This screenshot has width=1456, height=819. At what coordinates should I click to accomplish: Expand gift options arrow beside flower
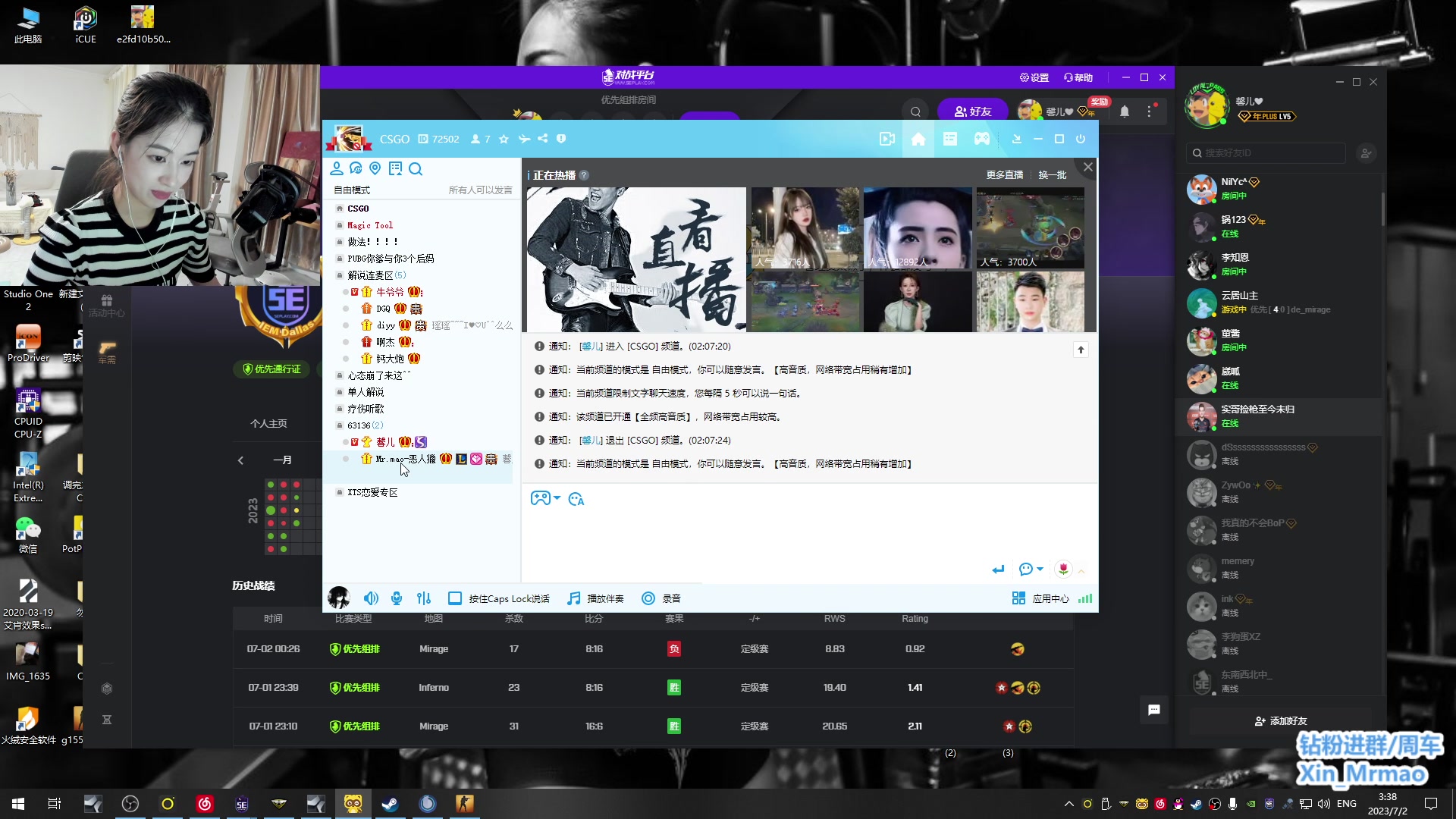coord(1081,570)
